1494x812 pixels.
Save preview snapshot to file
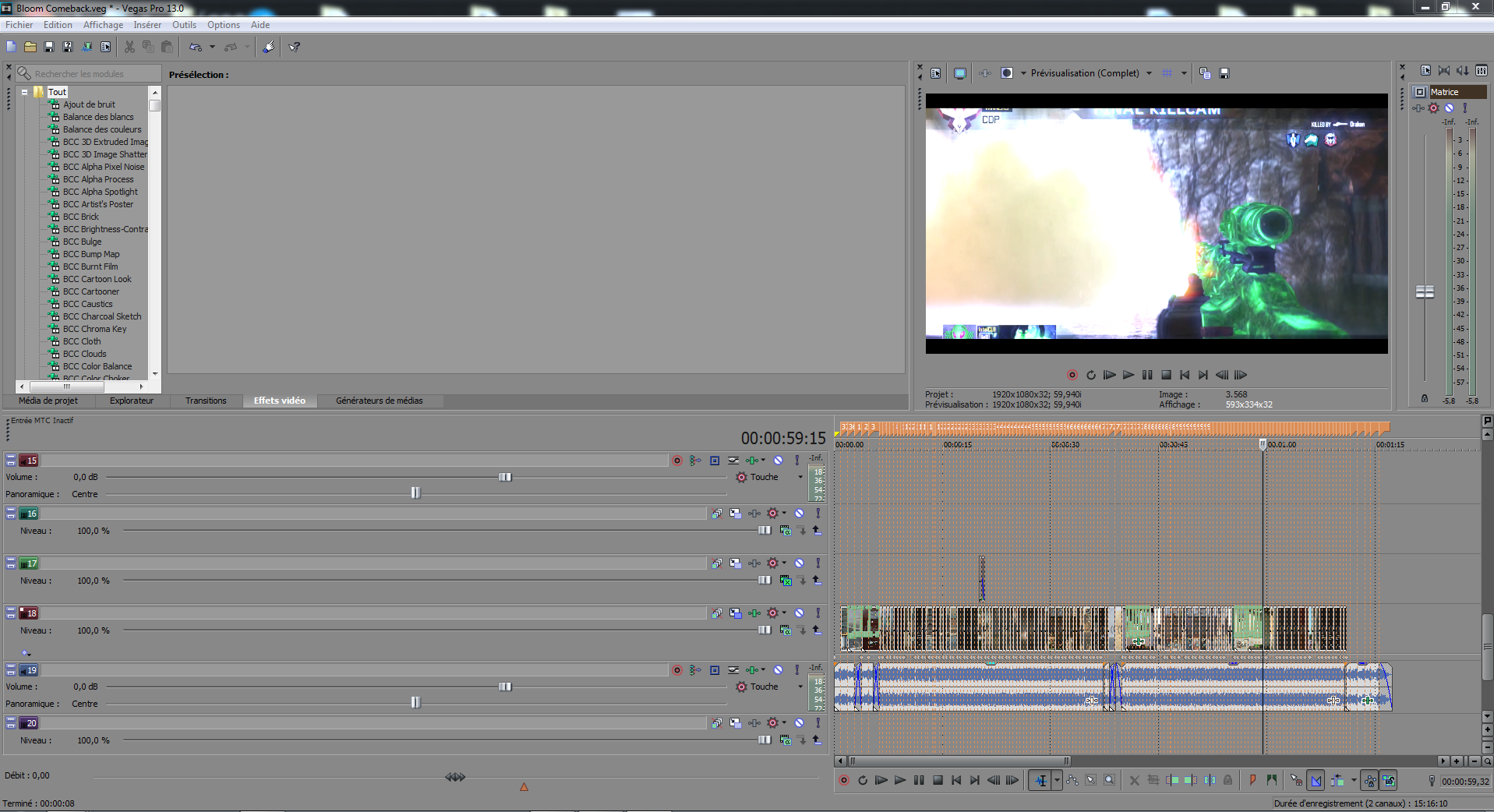1224,73
